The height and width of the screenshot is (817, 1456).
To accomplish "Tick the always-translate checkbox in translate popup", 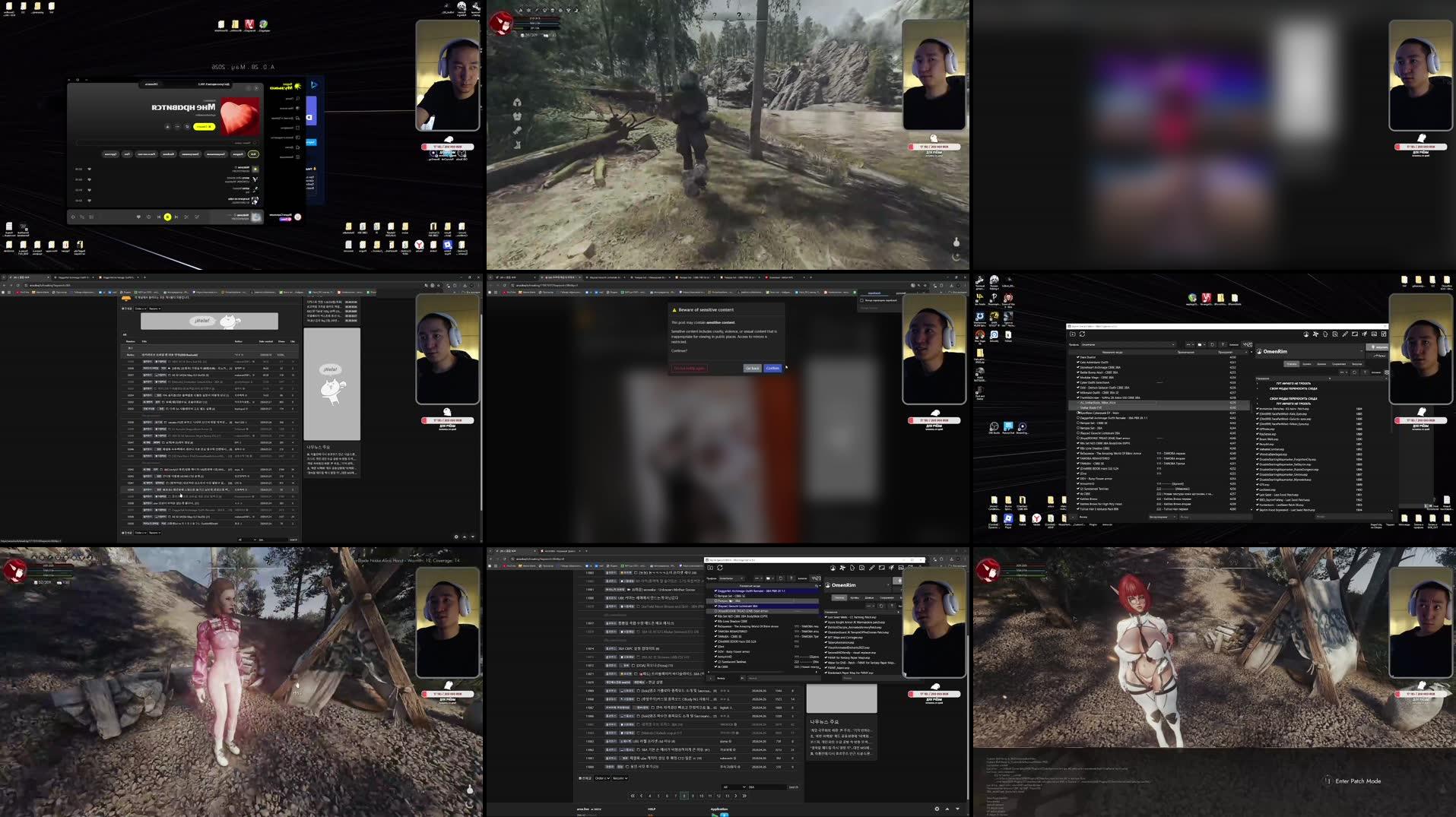I will (x=861, y=300).
